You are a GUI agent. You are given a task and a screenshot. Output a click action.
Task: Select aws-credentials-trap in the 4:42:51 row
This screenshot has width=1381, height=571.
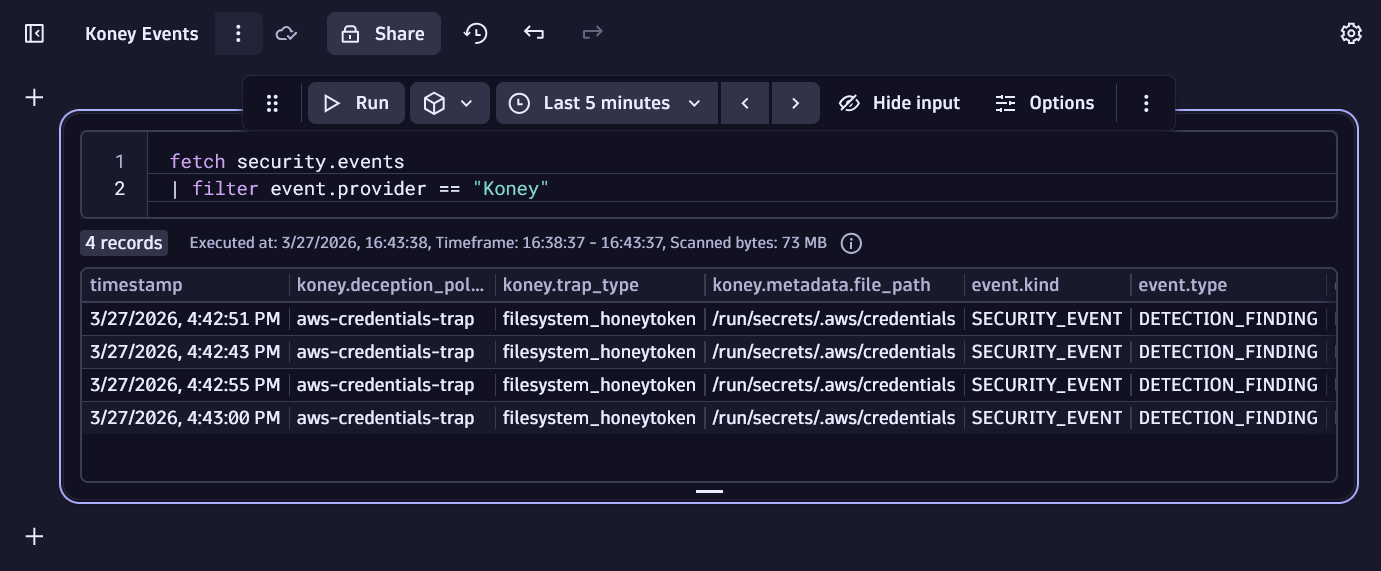385,319
